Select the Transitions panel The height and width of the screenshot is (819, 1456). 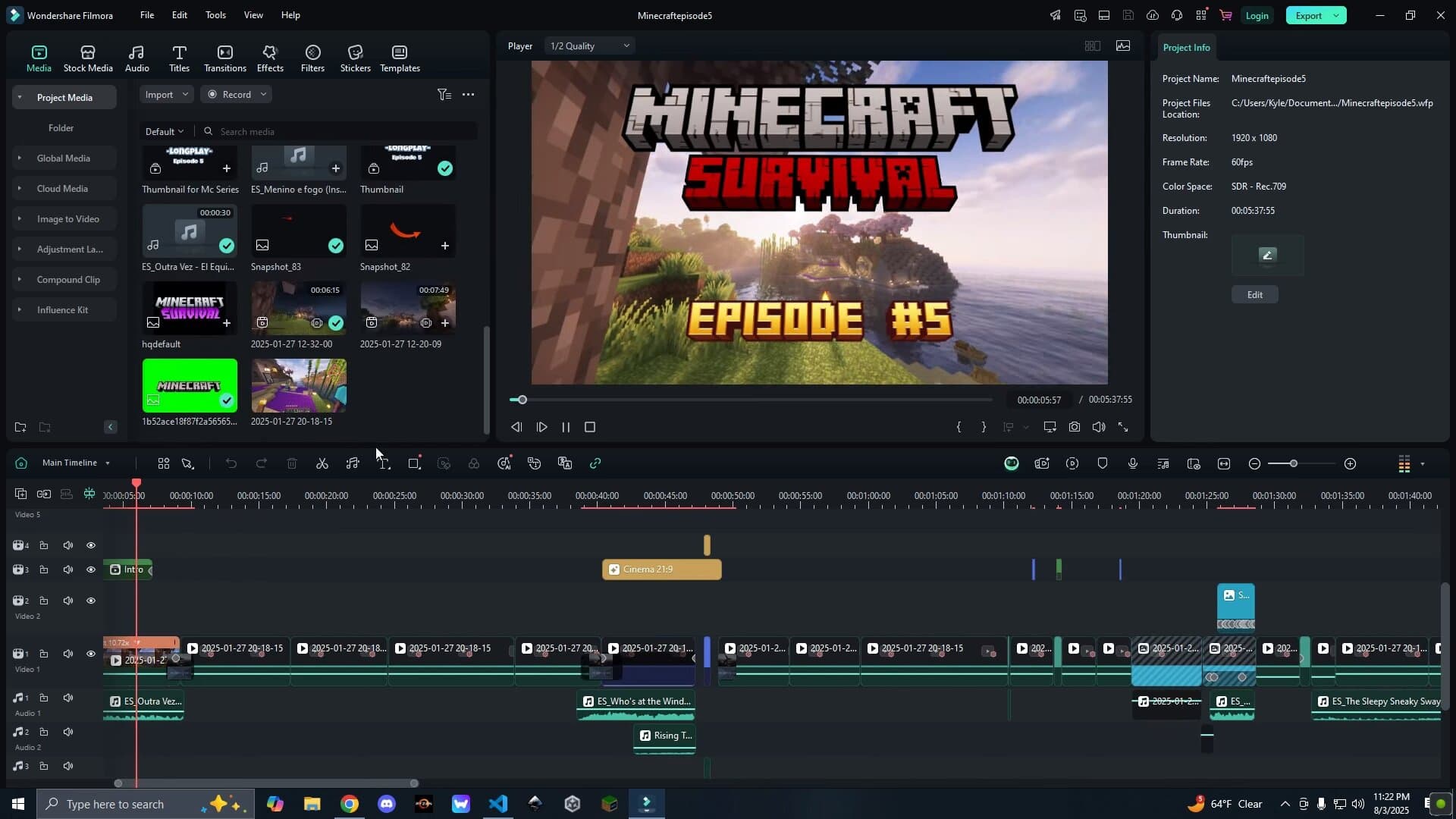point(224,57)
